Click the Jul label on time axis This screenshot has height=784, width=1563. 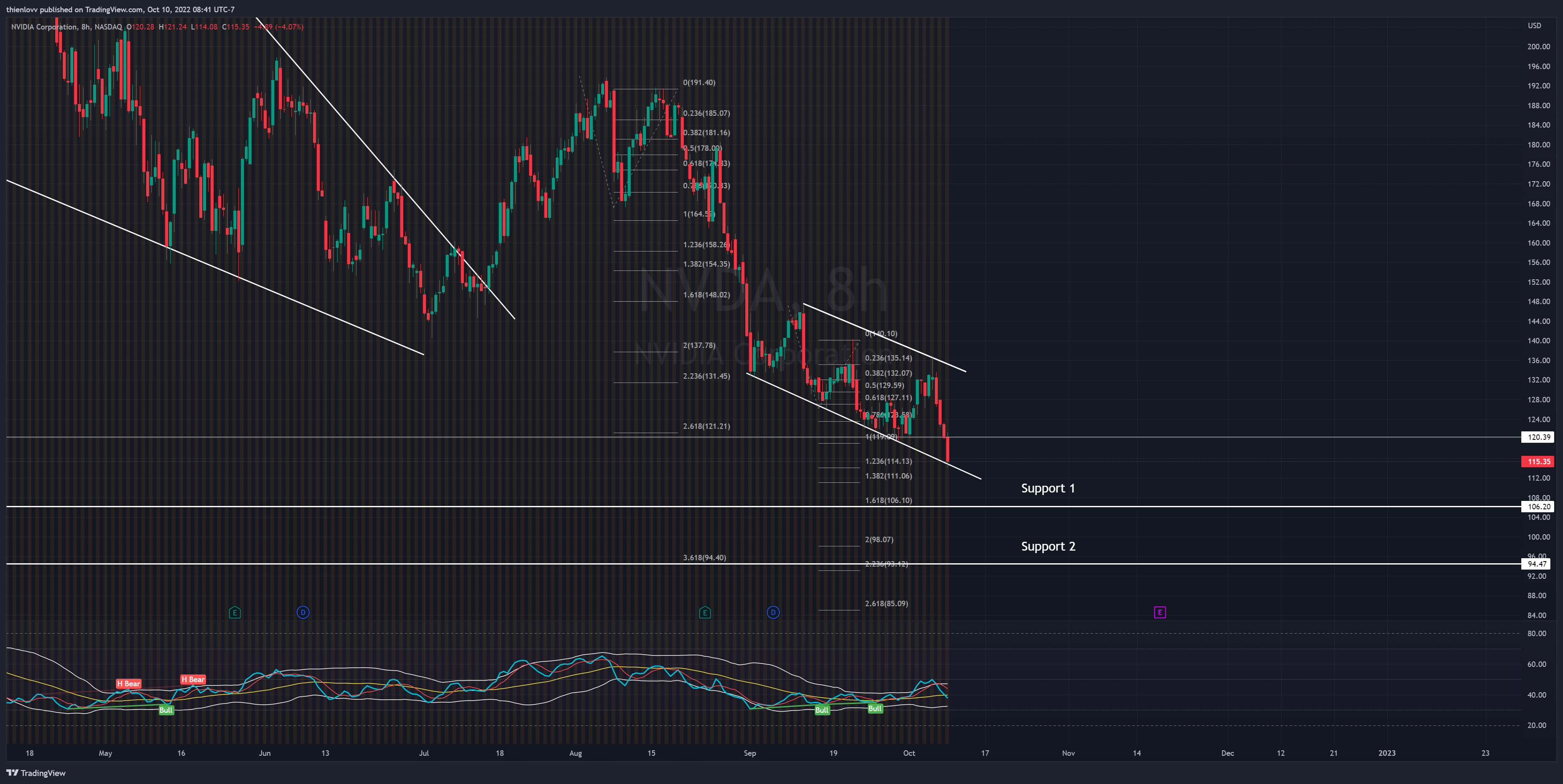click(423, 753)
